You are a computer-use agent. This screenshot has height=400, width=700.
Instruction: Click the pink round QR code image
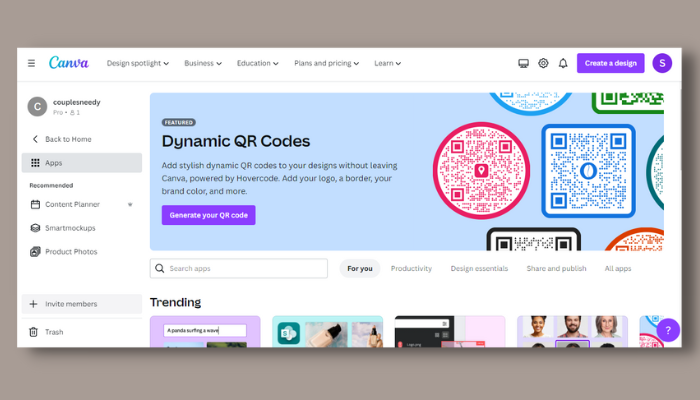(x=481, y=171)
